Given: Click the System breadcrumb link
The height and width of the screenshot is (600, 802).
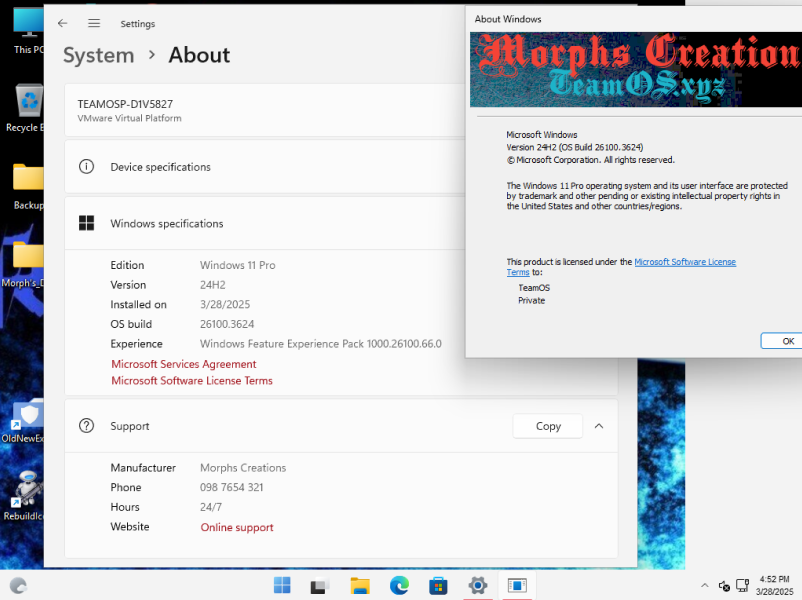Looking at the screenshot, I should [x=98, y=55].
